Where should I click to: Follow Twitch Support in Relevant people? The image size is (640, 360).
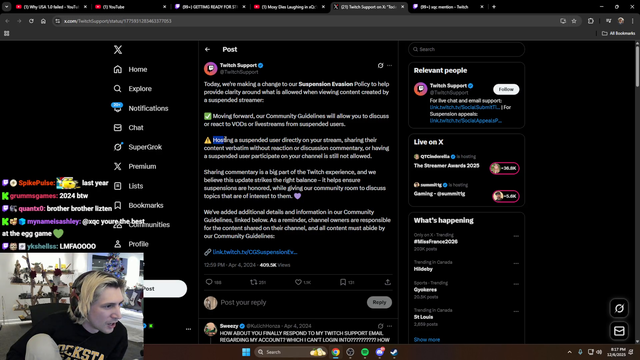(506, 89)
